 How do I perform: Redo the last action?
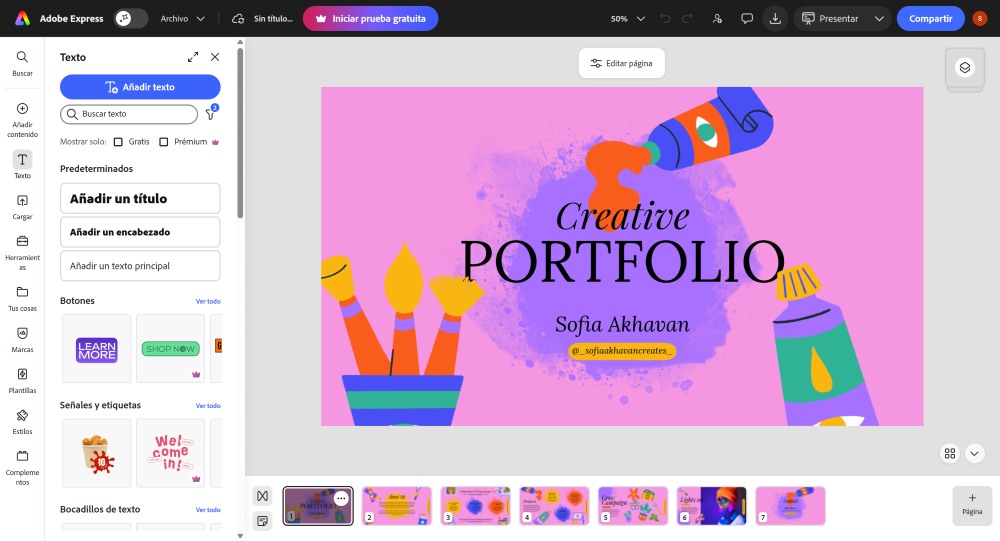point(688,19)
